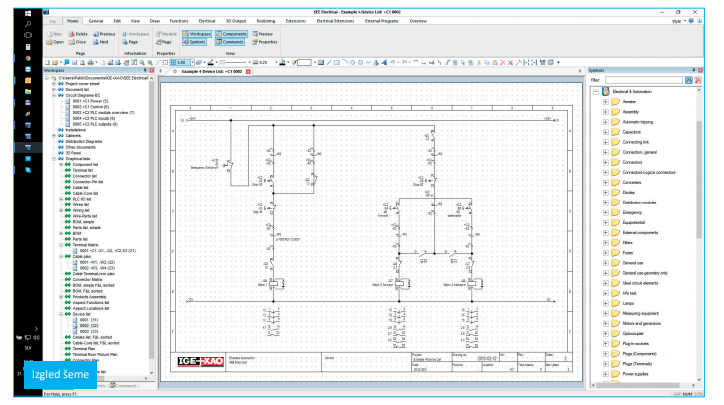
Task: Go to the Next page
Action: tap(101, 42)
